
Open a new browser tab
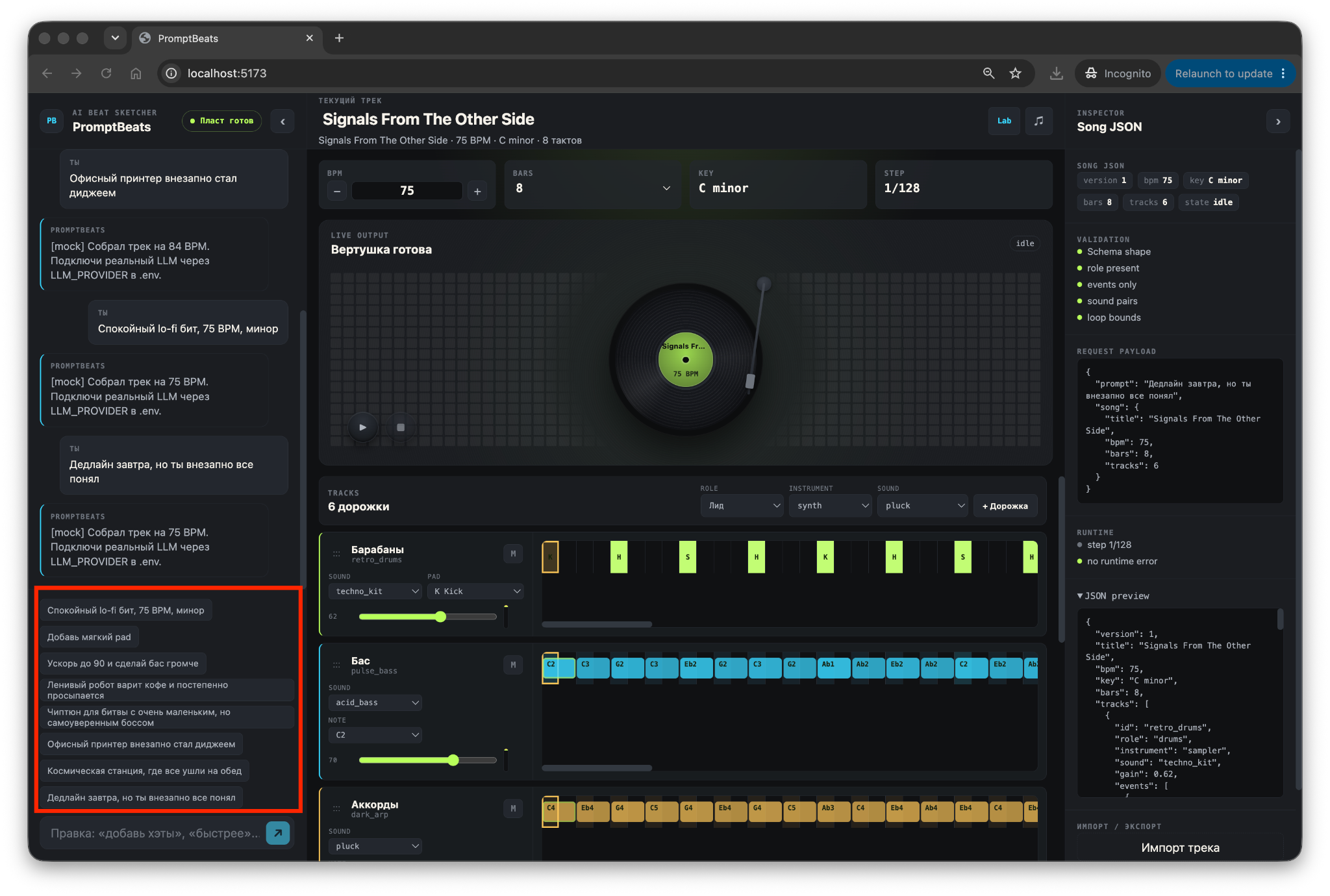pyautogui.click(x=339, y=38)
